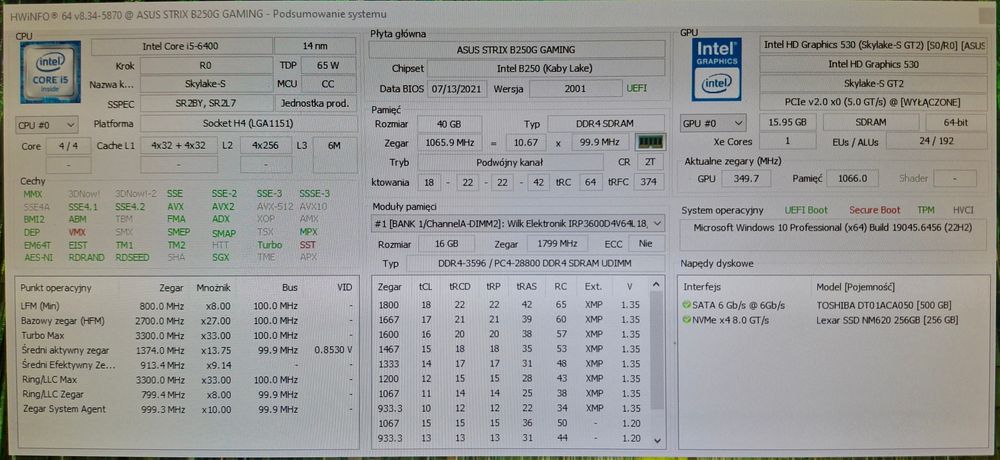Select the 1800 MHz XMP timing row

(x=510, y=305)
